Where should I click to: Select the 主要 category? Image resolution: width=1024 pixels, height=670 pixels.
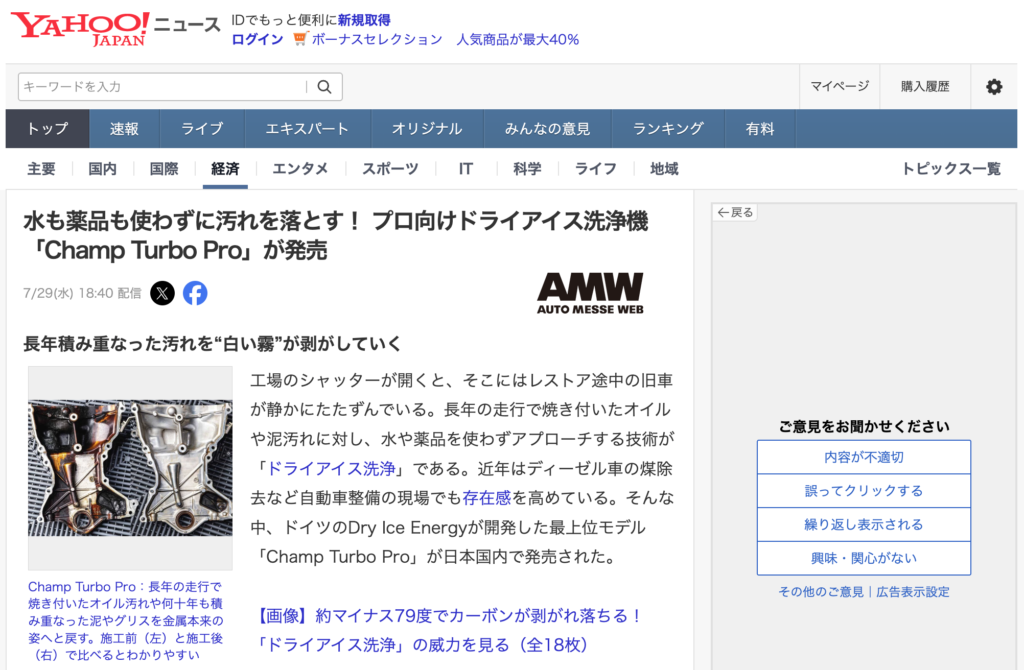[x=41, y=169]
